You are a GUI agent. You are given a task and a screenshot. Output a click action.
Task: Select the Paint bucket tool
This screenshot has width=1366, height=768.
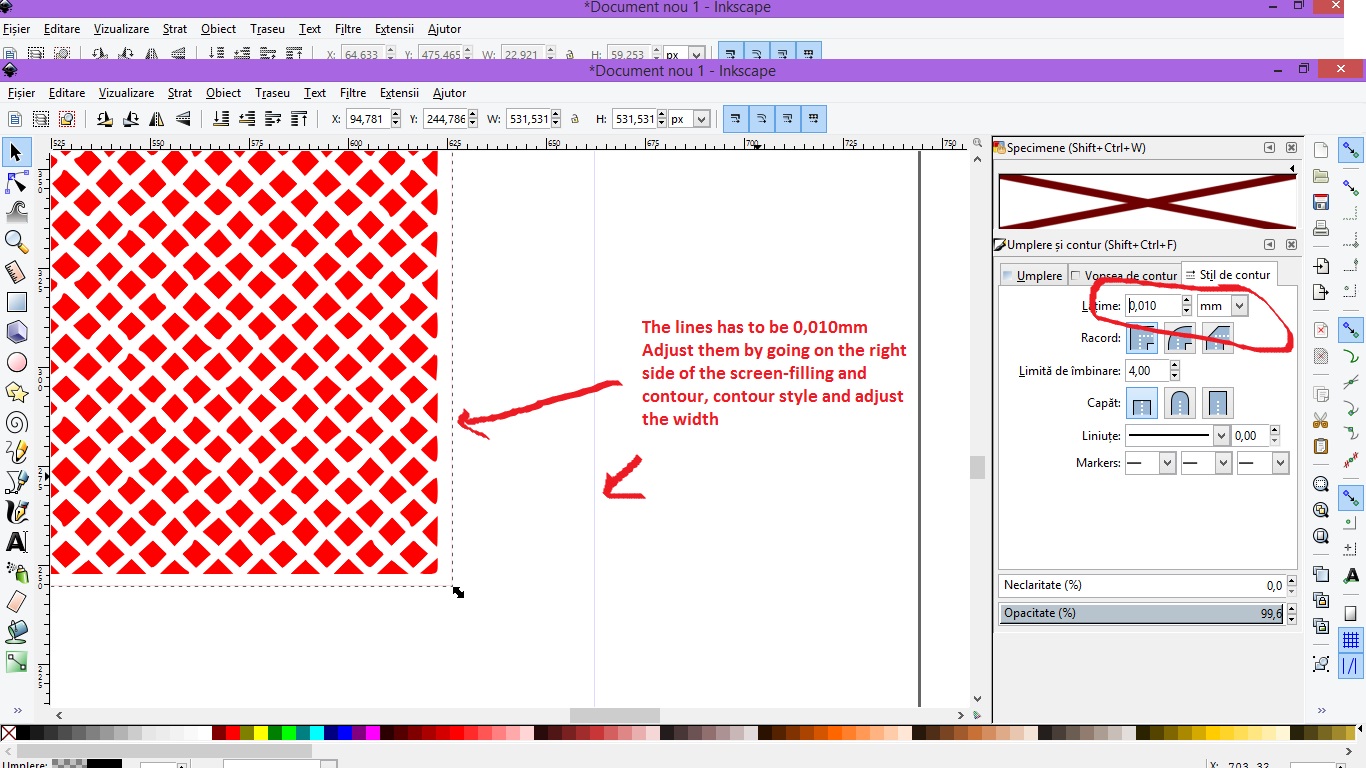(x=16, y=632)
